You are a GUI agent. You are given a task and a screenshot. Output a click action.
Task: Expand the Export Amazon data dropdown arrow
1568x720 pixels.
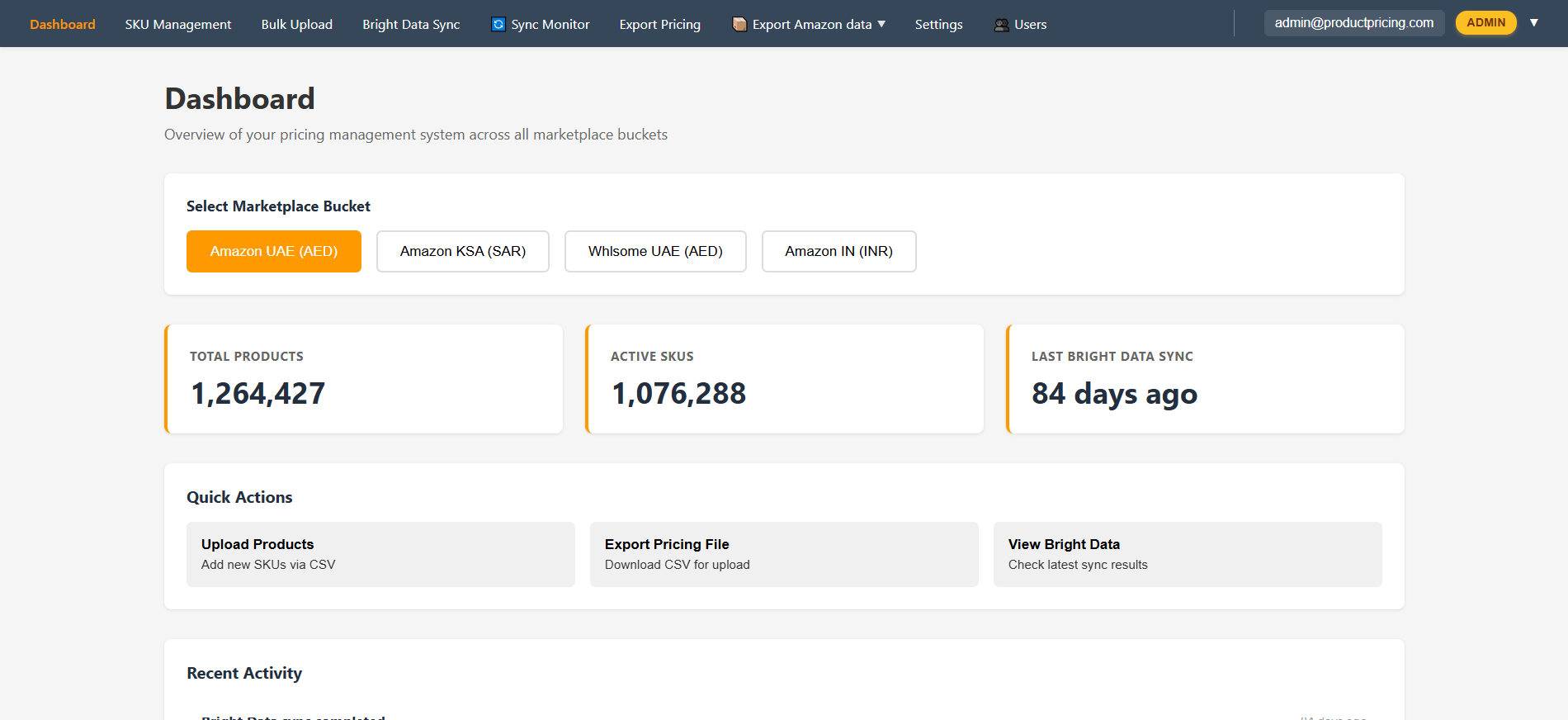click(881, 24)
